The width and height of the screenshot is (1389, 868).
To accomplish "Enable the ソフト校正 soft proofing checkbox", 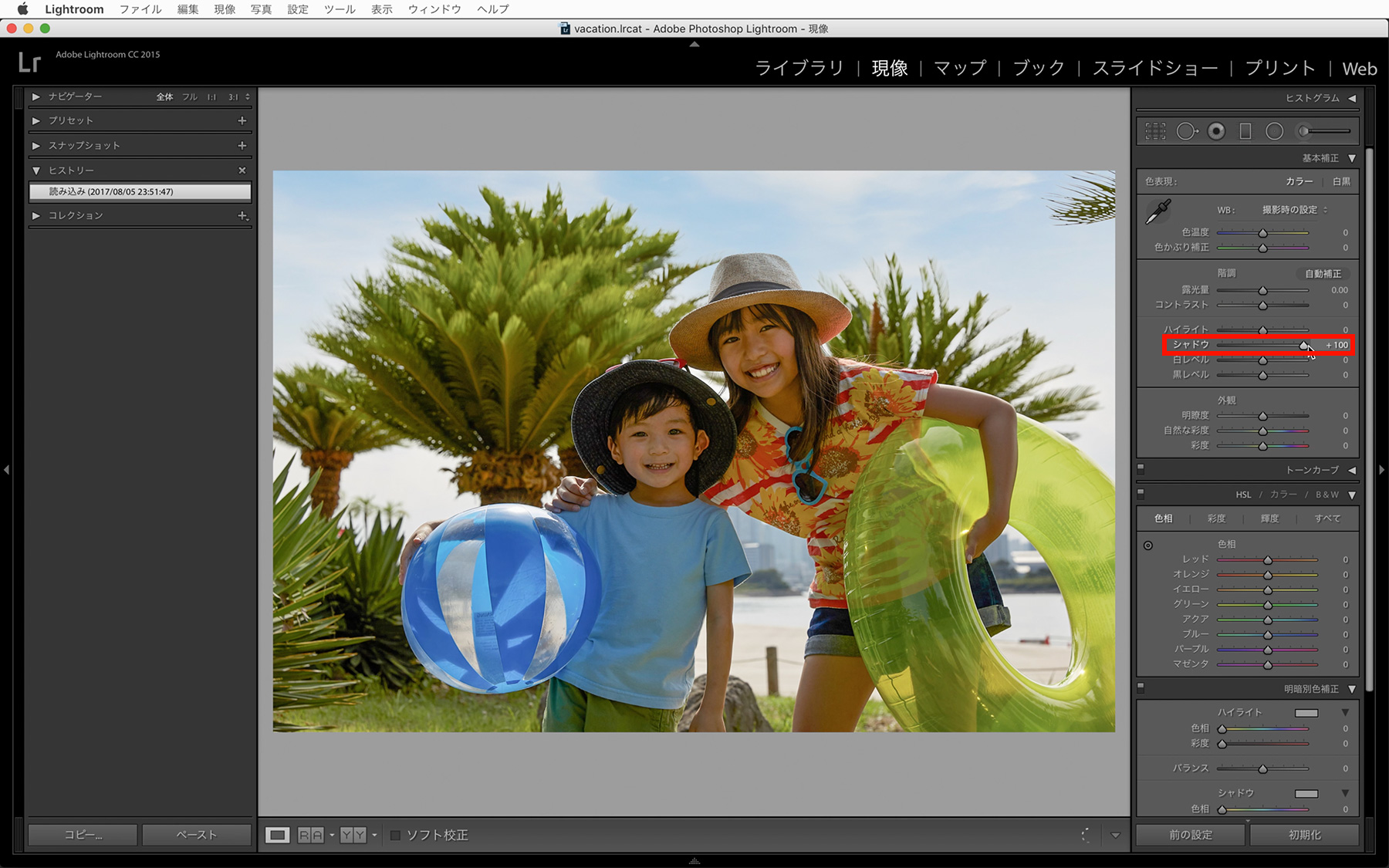I will (395, 835).
